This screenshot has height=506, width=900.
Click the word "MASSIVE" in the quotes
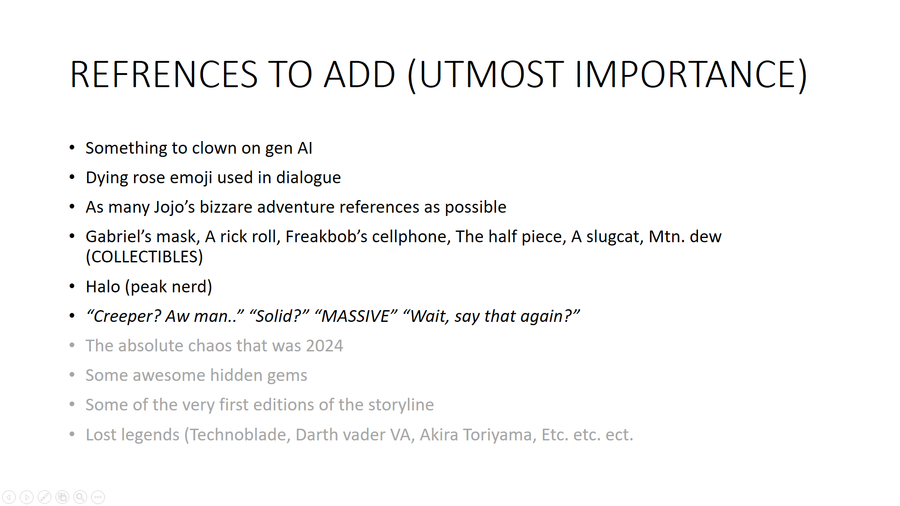point(356,316)
